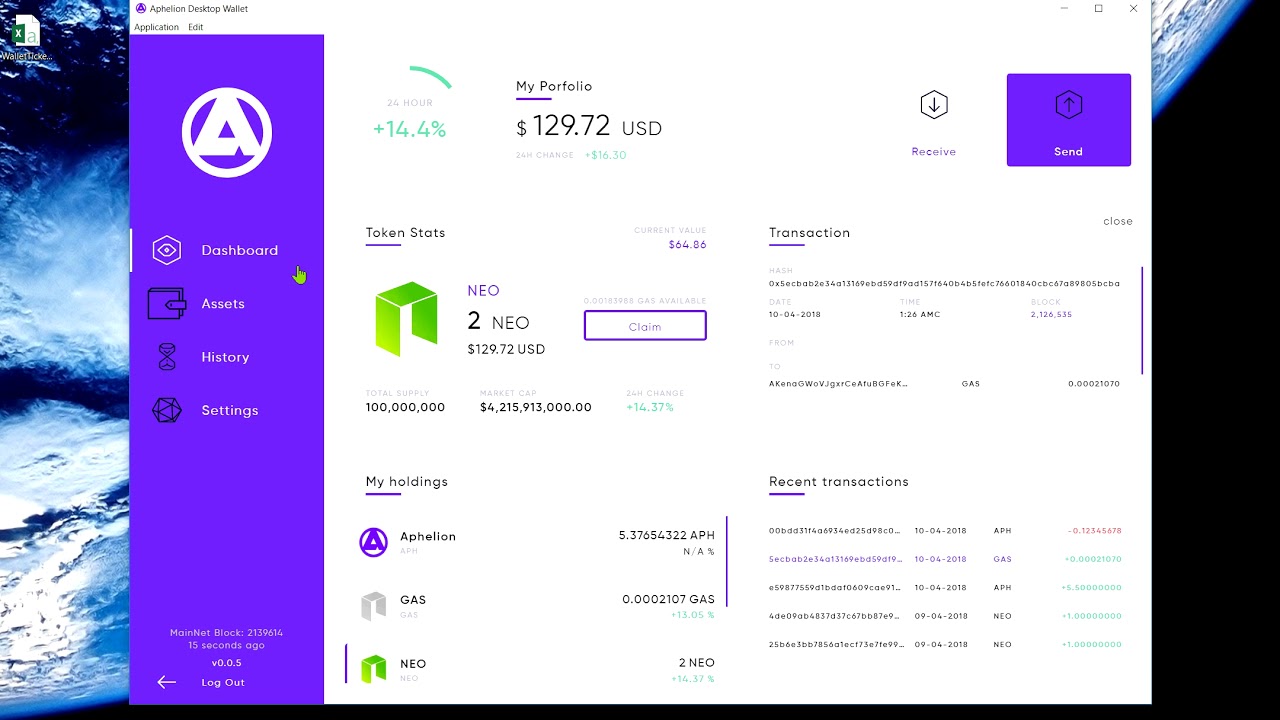Open transaction 4de09ab4837d37c67bb87e9
This screenshot has width=1280, height=720.
tap(835, 616)
